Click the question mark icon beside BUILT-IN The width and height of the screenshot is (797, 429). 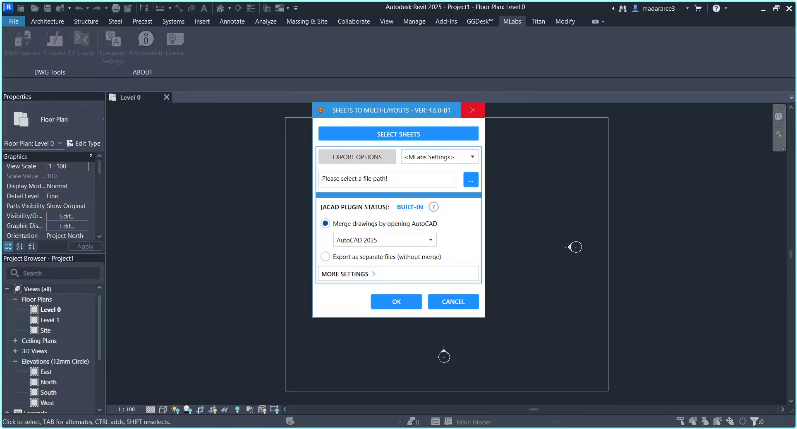[433, 207]
